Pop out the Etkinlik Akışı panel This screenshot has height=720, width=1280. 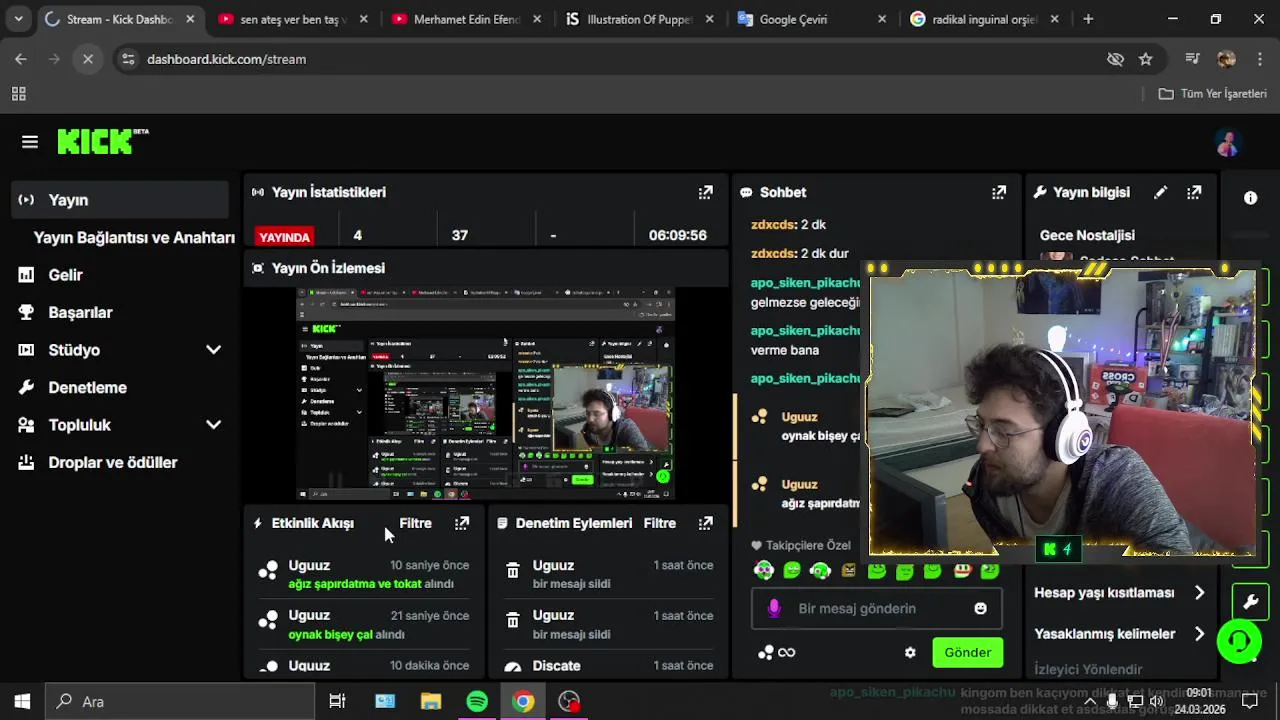462,523
